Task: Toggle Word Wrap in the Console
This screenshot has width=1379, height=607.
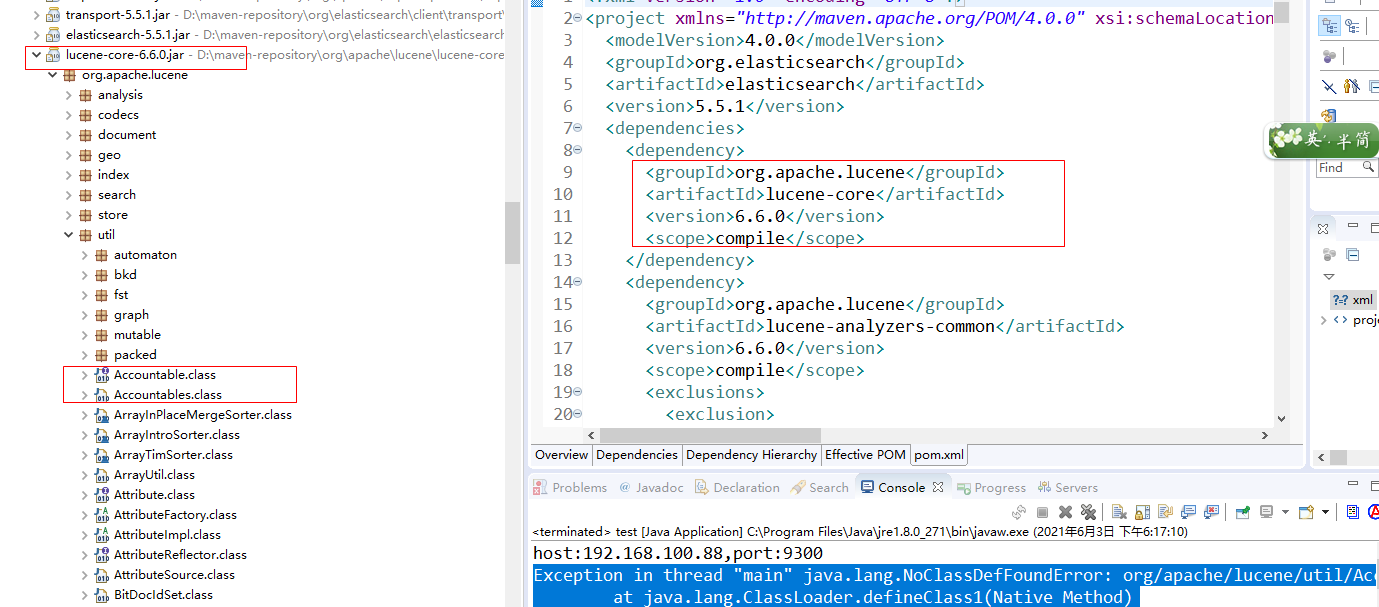Action: click(1165, 511)
